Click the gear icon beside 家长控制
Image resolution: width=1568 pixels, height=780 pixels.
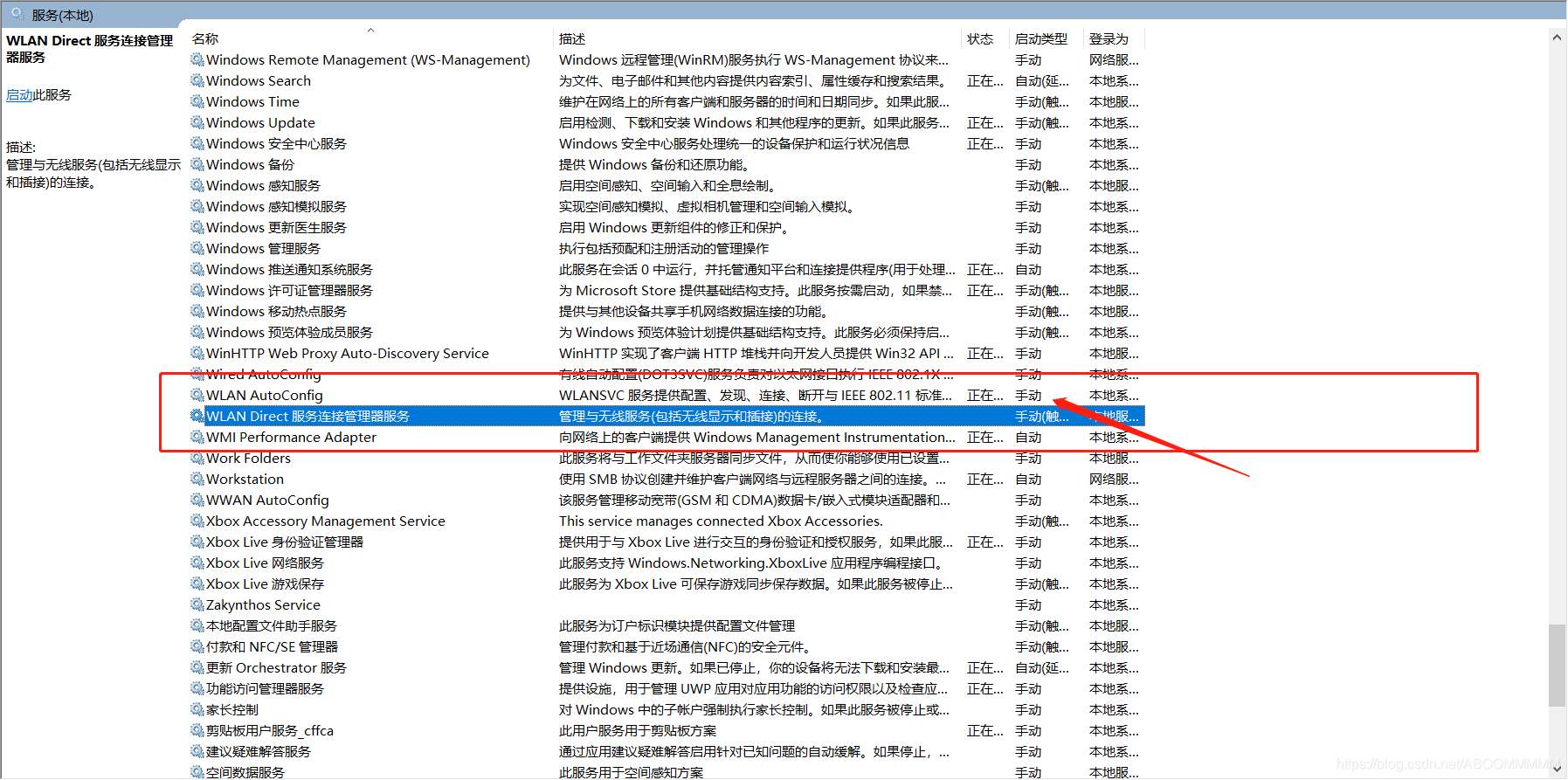point(197,709)
